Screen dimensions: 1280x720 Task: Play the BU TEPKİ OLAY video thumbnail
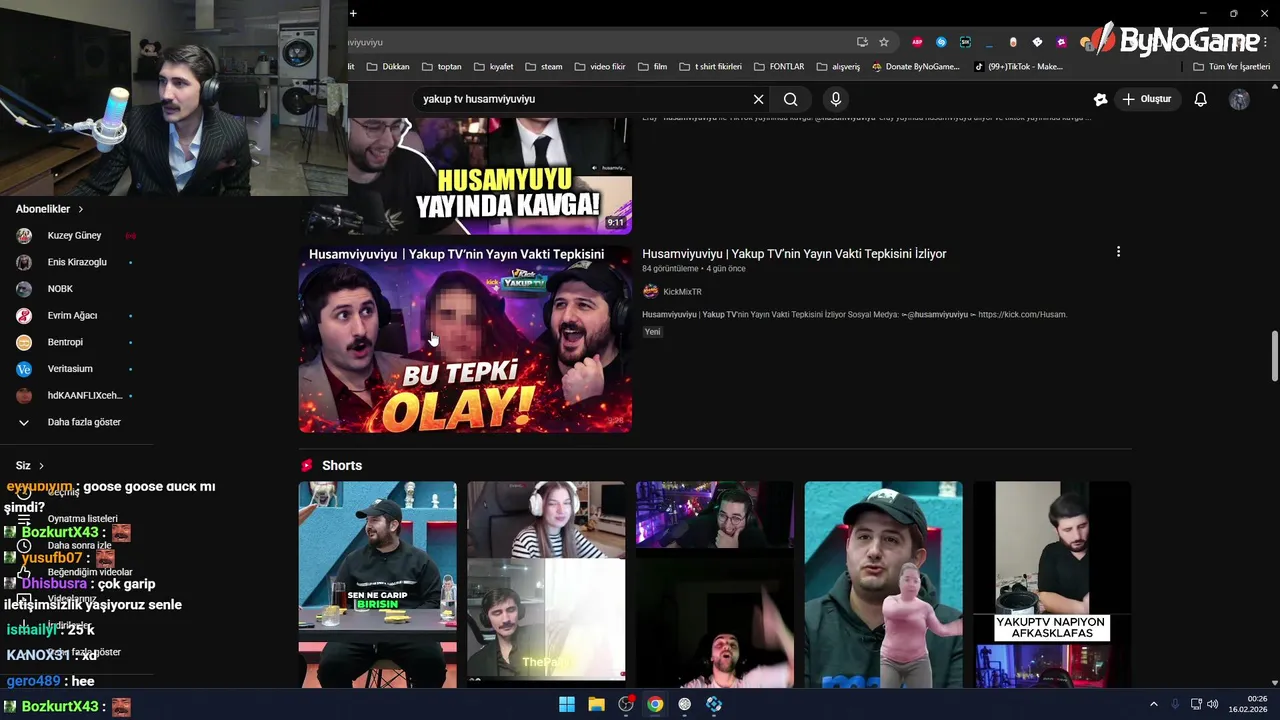pyautogui.click(x=465, y=339)
